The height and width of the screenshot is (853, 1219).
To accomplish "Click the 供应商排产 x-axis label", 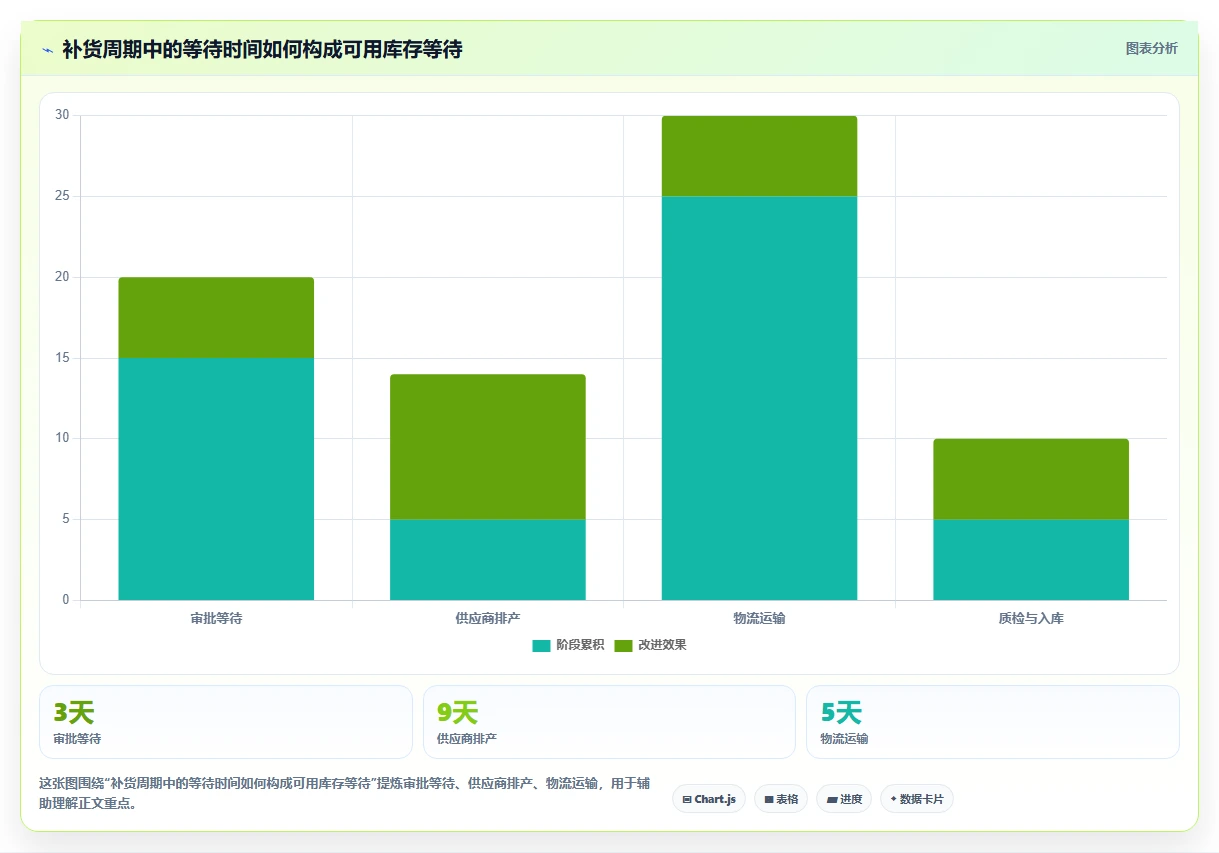I will [x=488, y=619].
